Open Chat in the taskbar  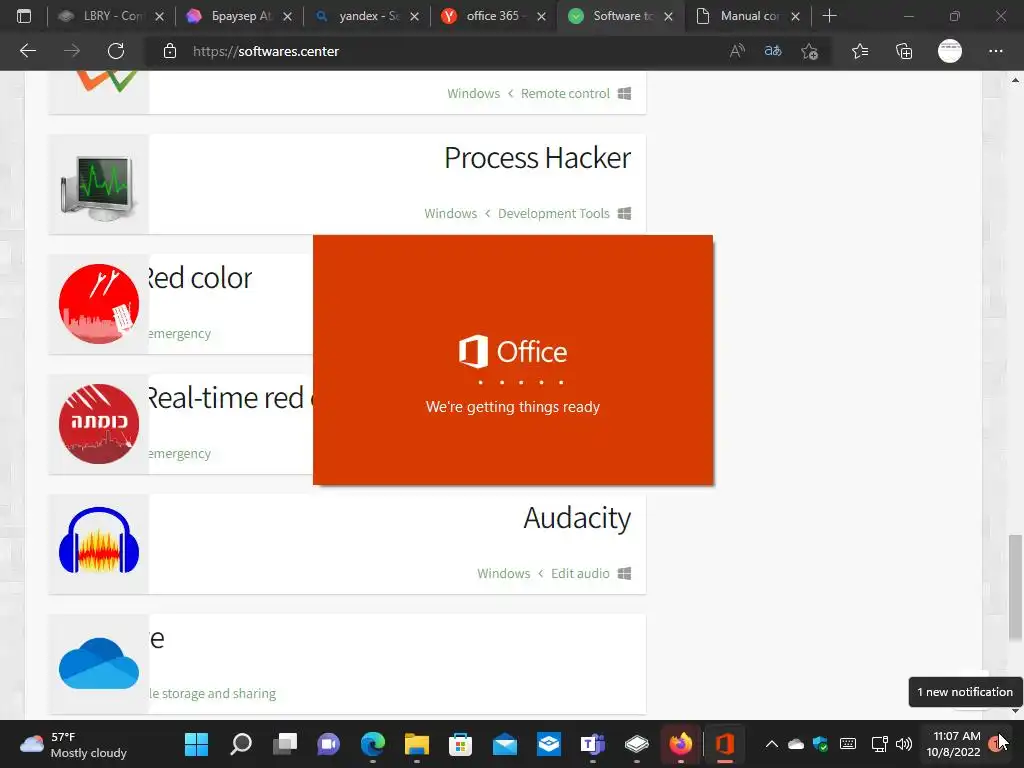328,744
